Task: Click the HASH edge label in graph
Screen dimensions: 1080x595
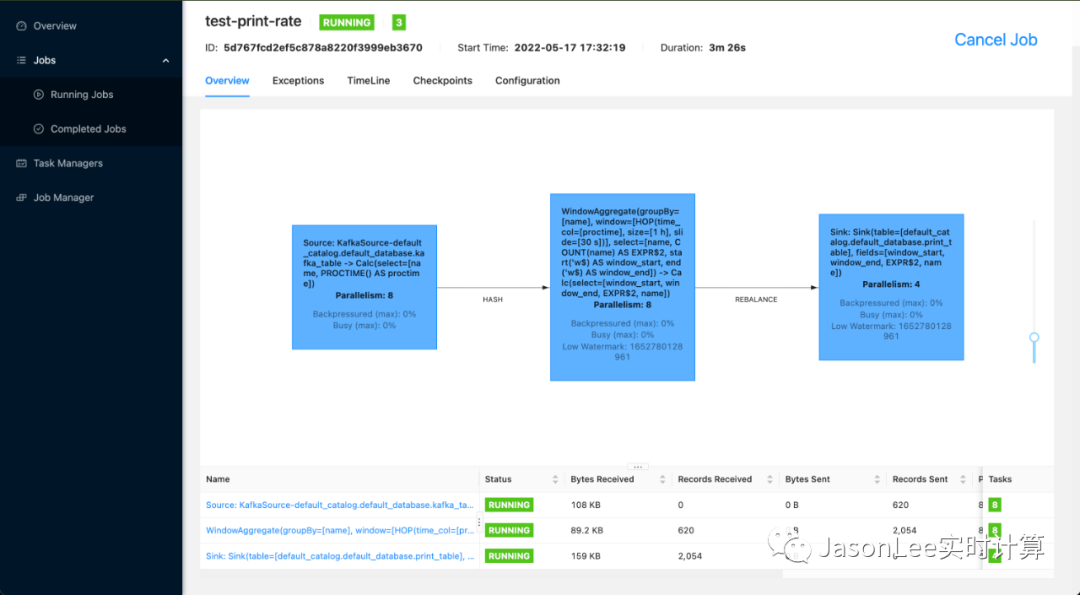Action: coord(492,300)
